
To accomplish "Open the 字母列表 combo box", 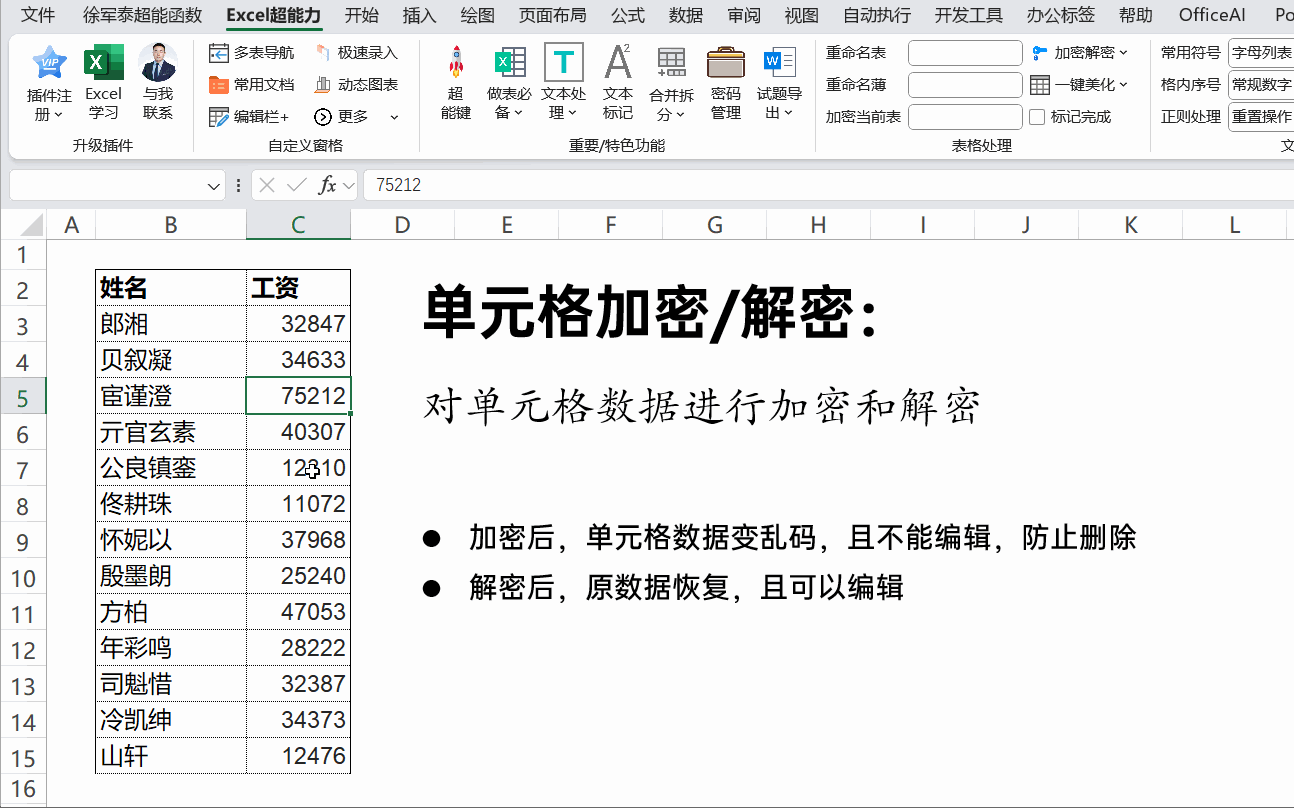I will (x=1261, y=53).
